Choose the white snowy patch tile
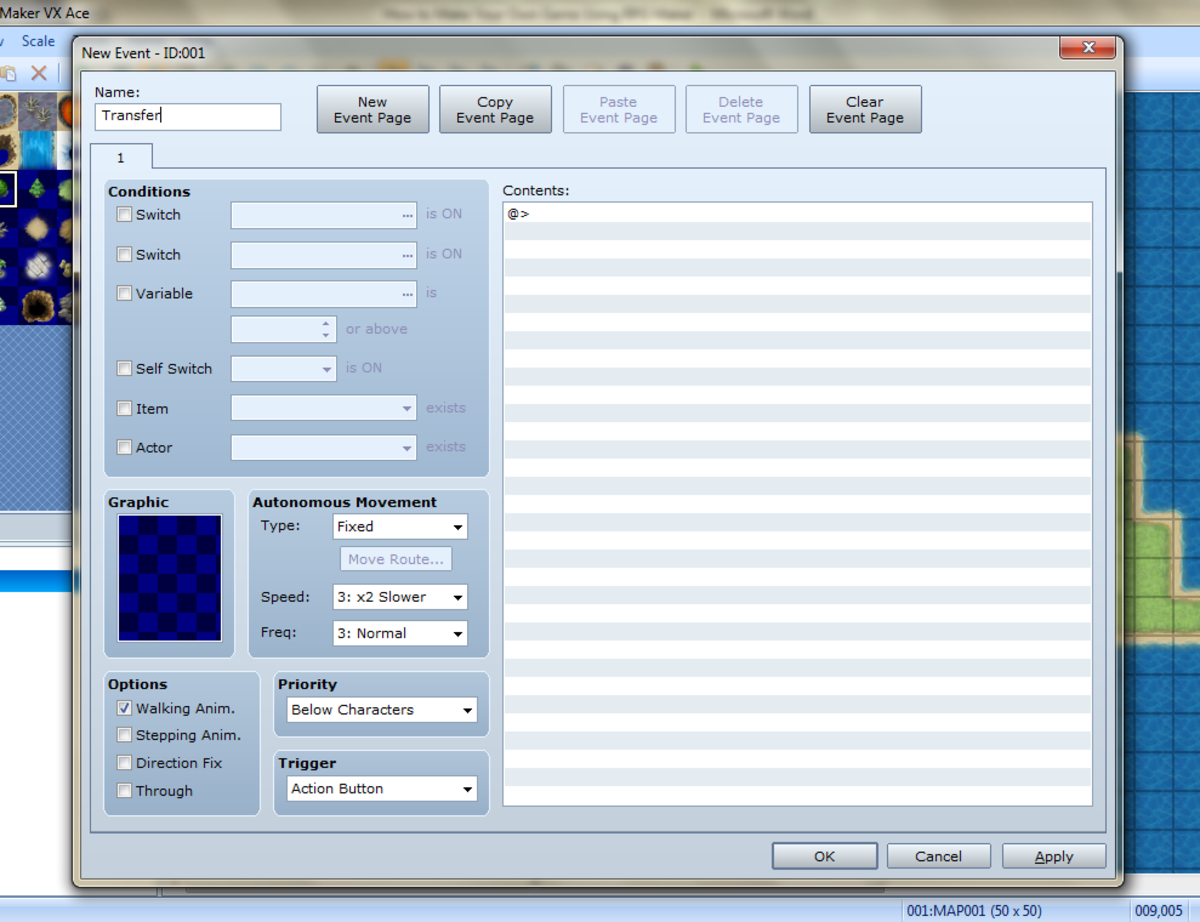This screenshot has width=1200, height=922. pyautogui.click(x=38, y=266)
